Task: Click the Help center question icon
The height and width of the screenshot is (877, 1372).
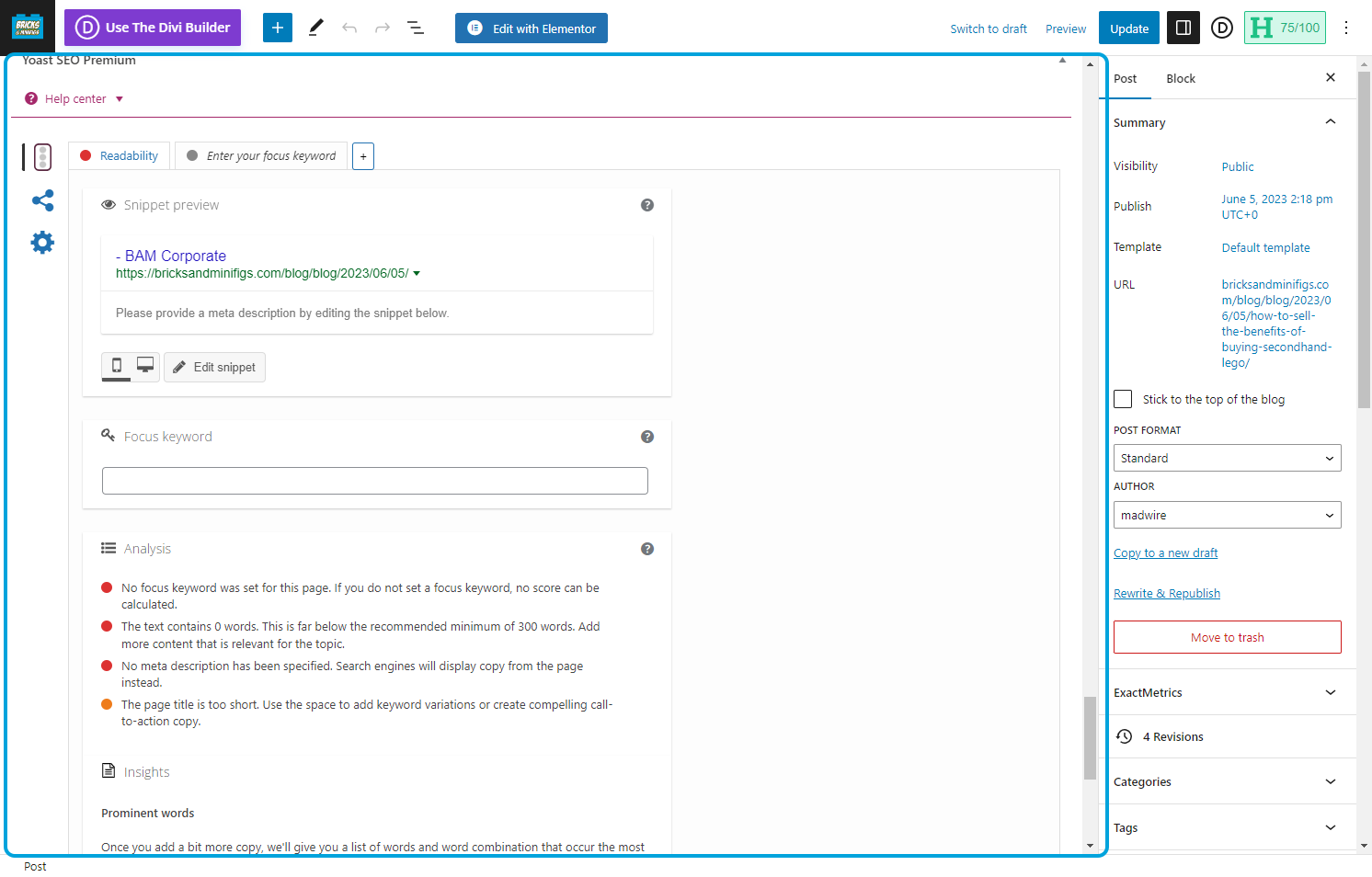Action: click(31, 98)
